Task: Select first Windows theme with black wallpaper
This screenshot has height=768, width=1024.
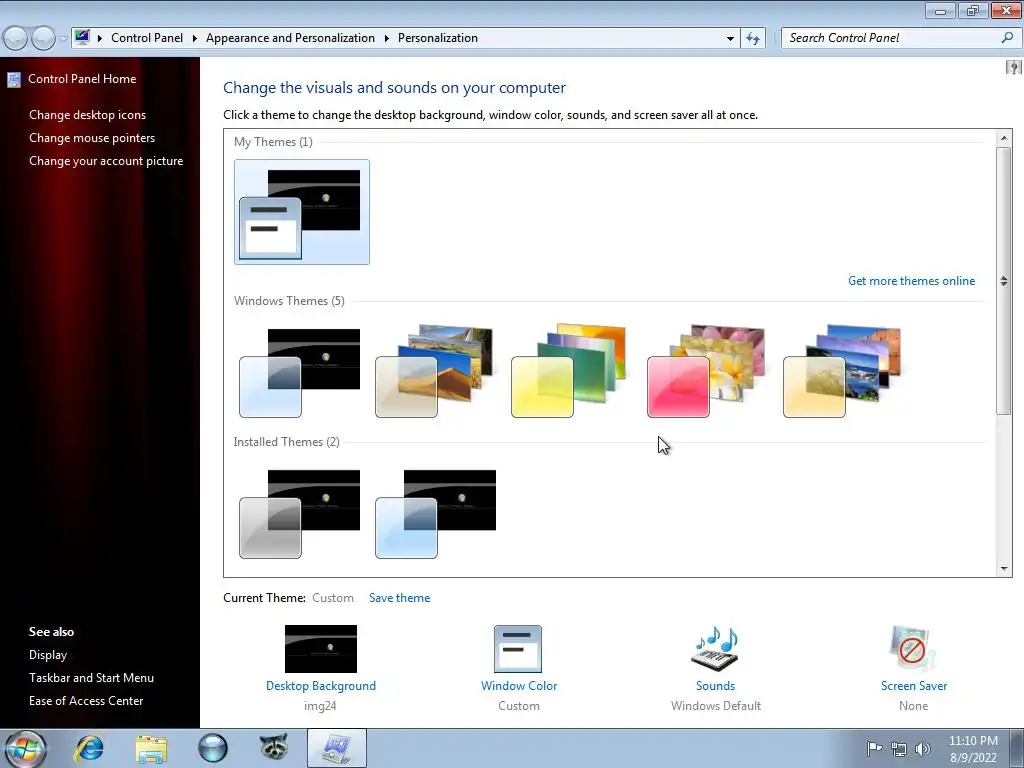Action: tap(300, 372)
